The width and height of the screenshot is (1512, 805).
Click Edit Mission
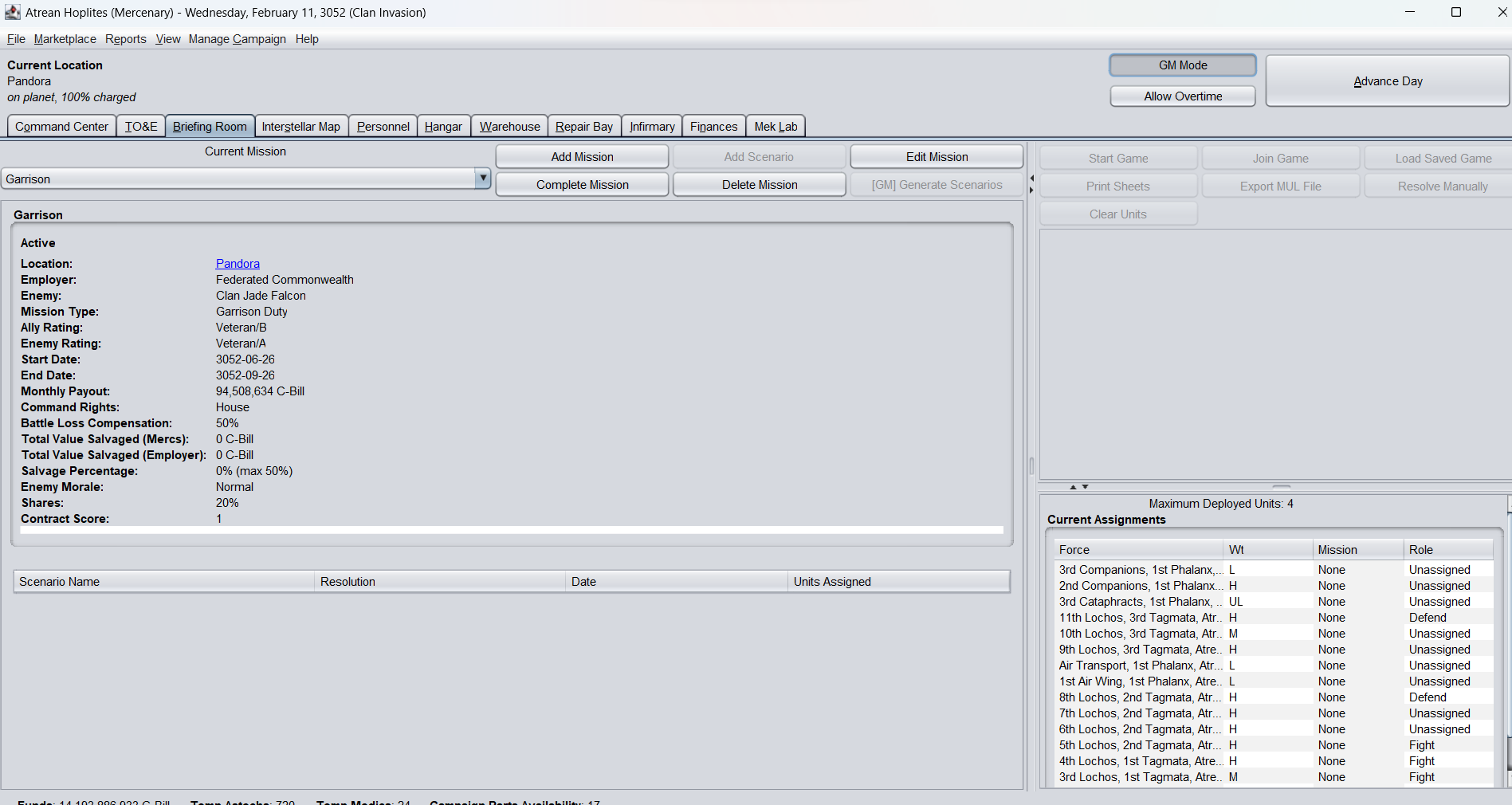point(936,156)
